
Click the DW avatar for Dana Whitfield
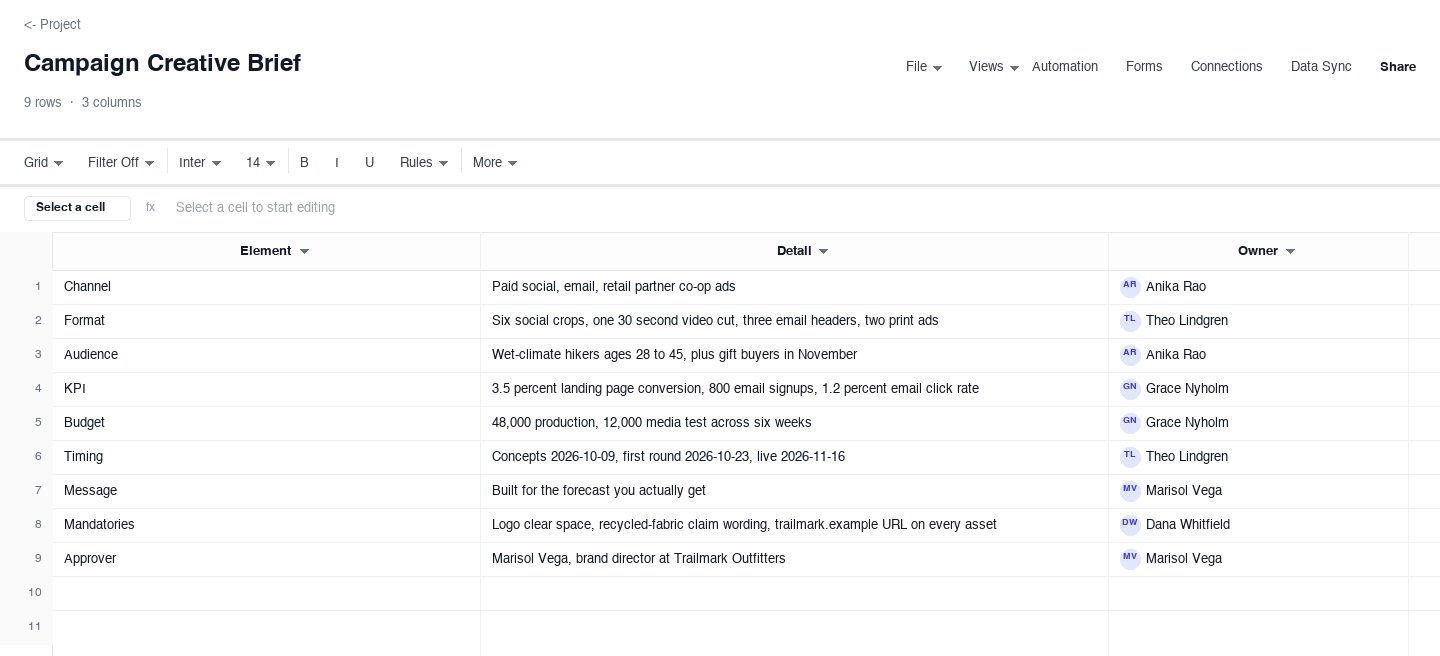coord(1130,525)
